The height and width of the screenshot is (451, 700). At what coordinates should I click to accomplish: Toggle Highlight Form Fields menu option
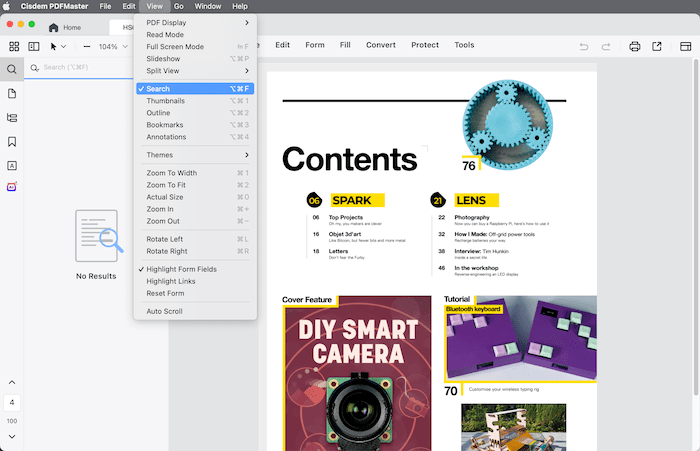tap(181, 269)
